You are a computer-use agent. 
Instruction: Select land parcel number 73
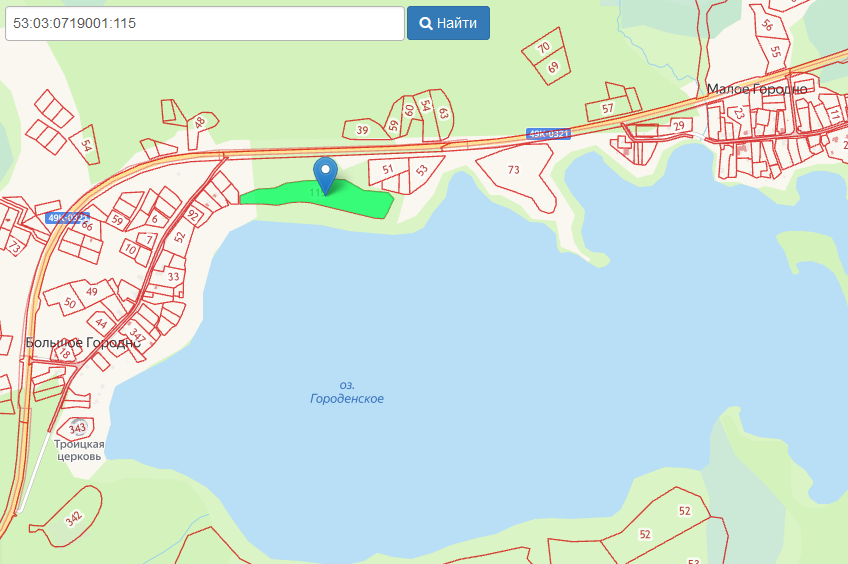pos(514,172)
